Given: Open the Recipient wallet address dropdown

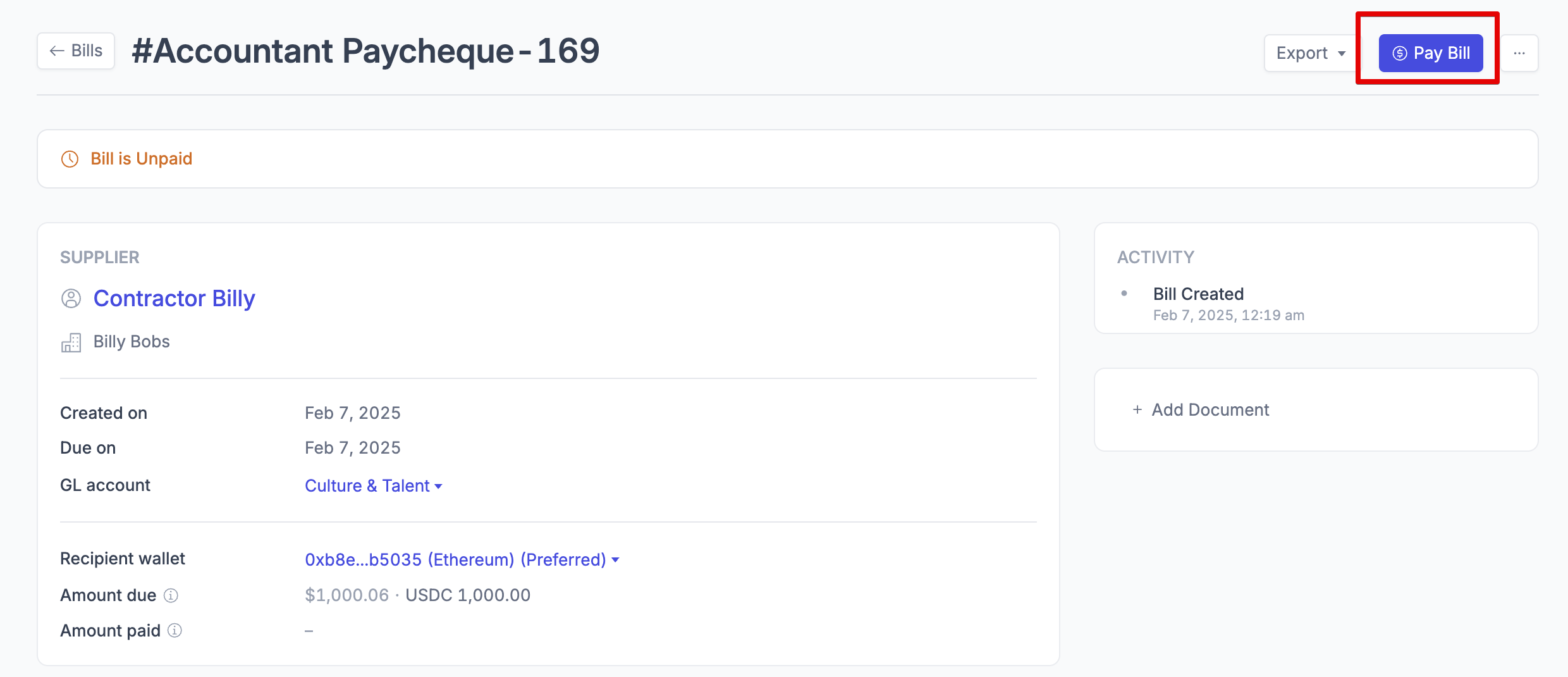Looking at the screenshot, I should (462, 560).
